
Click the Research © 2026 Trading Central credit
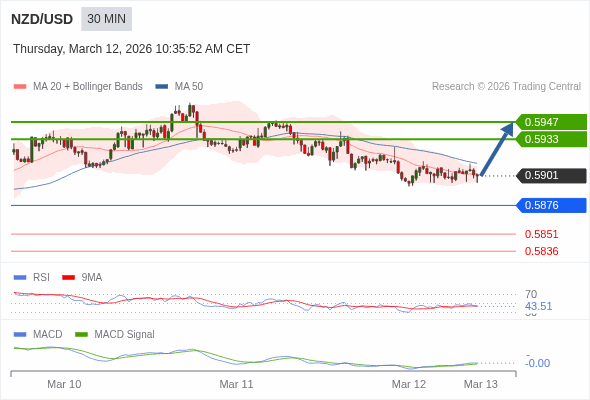pyautogui.click(x=506, y=87)
